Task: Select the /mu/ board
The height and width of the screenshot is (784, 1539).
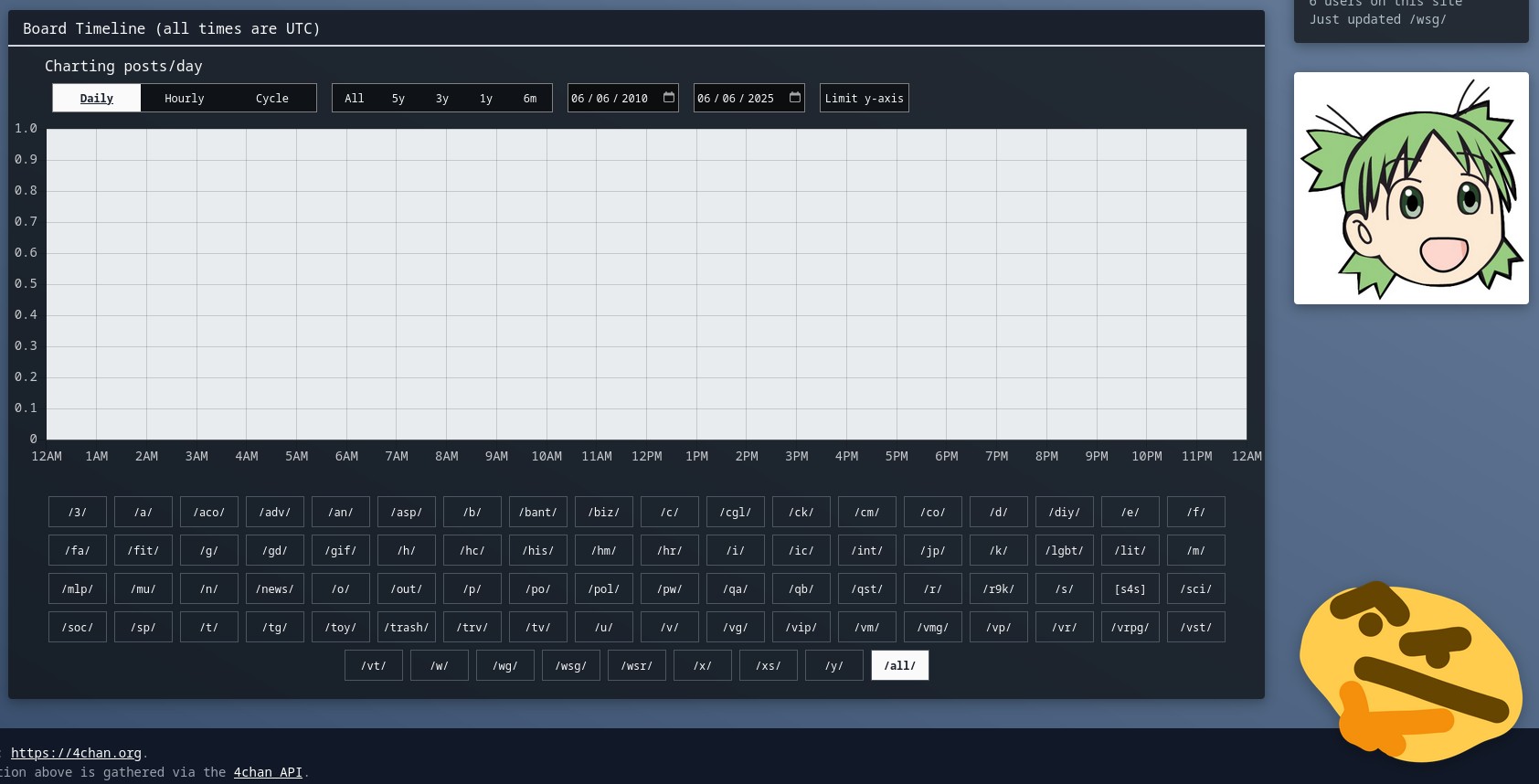Action: coord(143,588)
